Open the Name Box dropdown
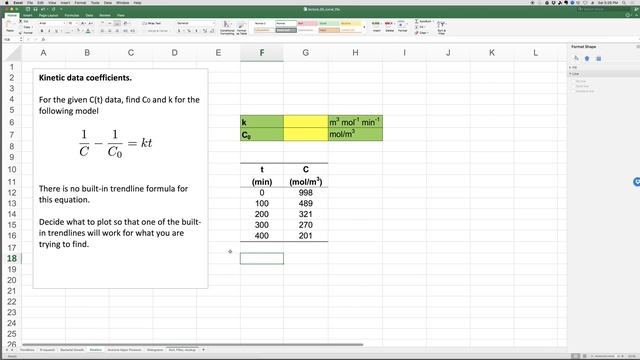The height and width of the screenshot is (360, 640). click(x=21, y=39)
